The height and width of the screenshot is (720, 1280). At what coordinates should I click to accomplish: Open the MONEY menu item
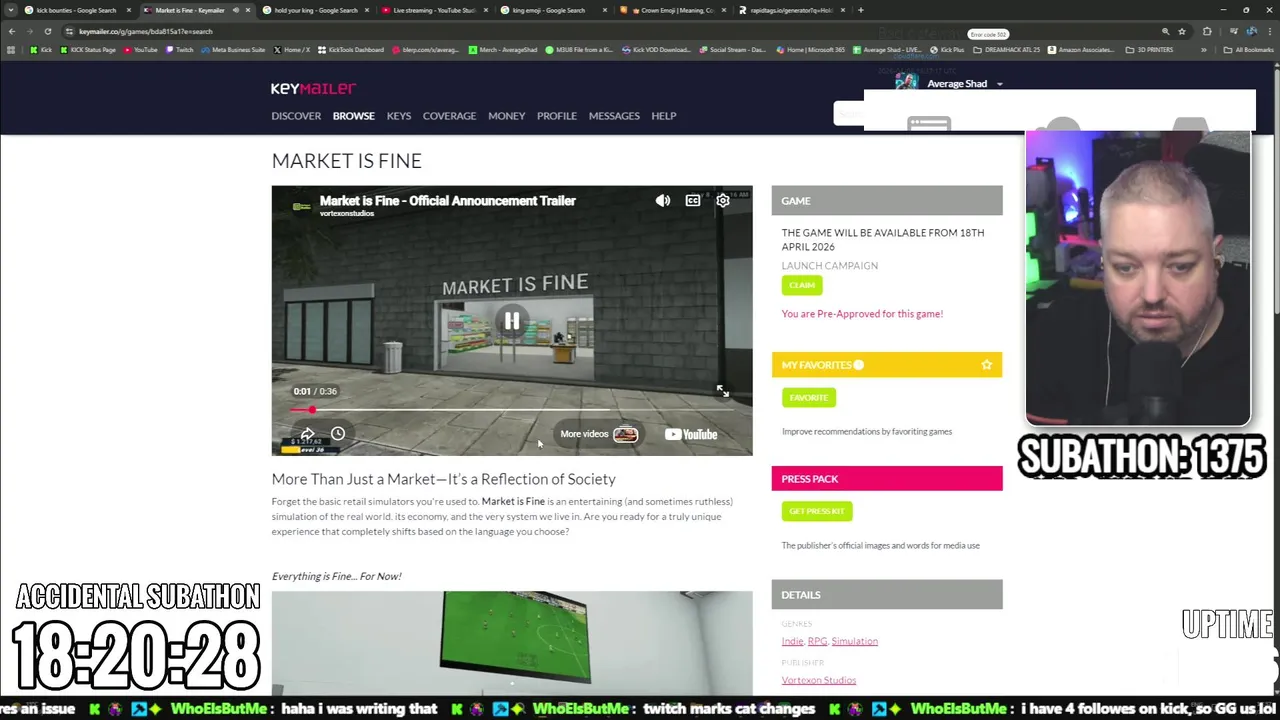click(506, 116)
